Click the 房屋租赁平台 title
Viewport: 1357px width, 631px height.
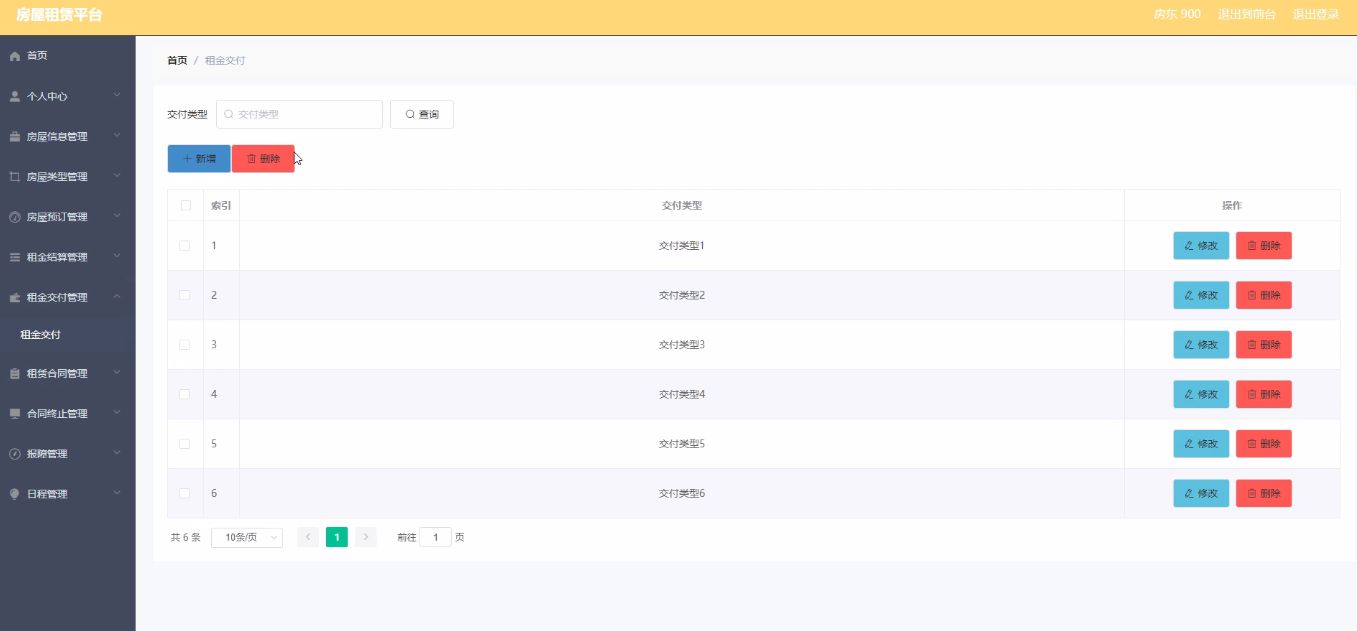tap(59, 15)
